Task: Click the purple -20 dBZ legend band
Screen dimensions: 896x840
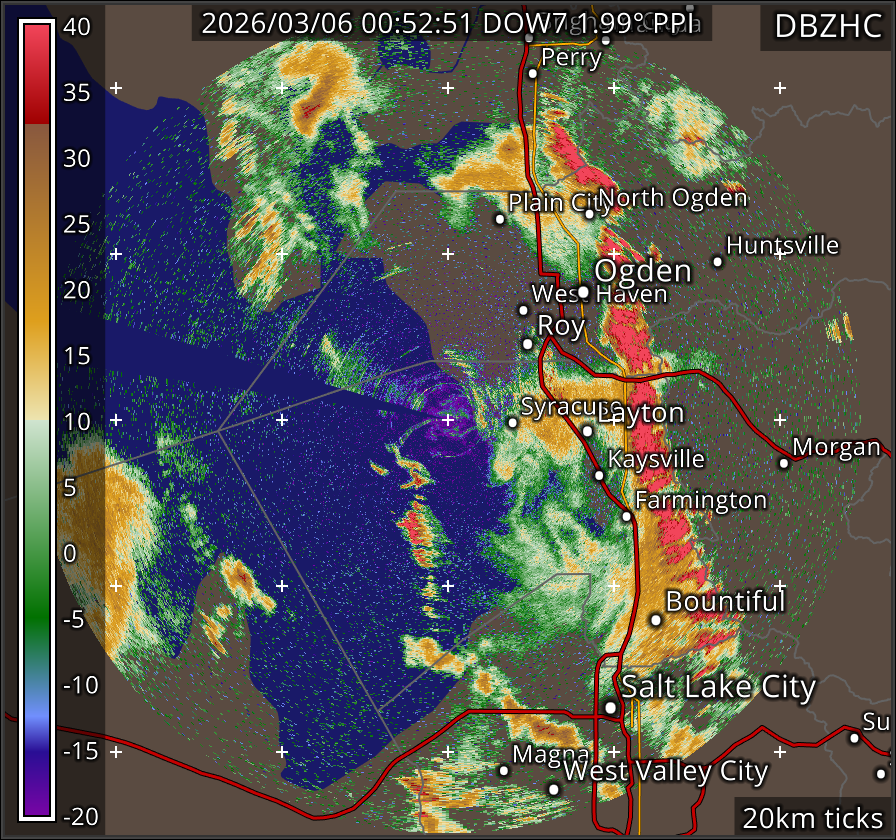Action: click(x=37, y=800)
